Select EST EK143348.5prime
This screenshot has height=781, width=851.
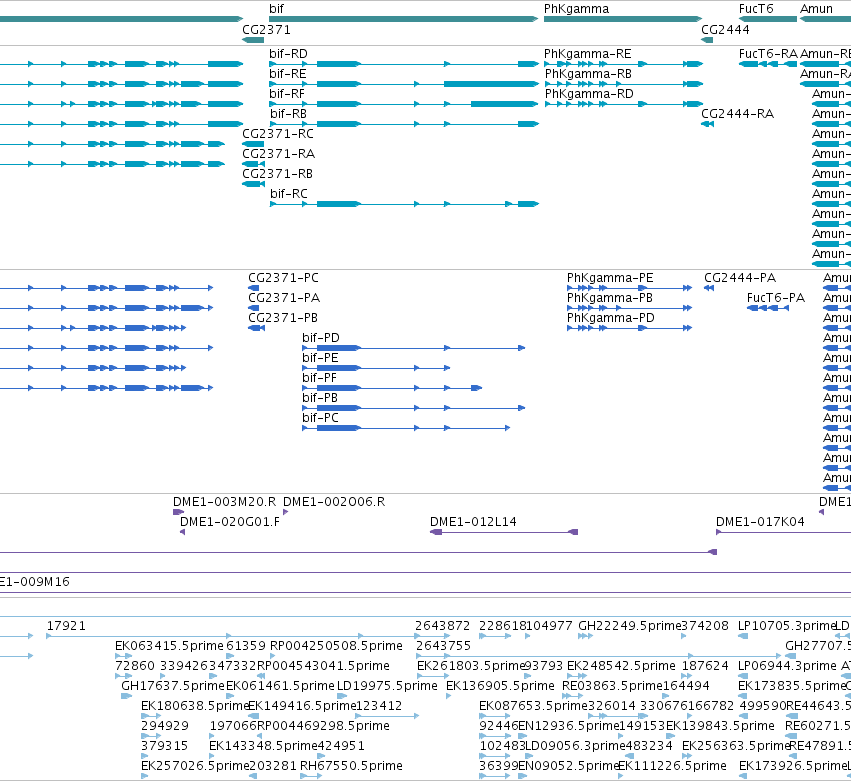(x=213, y=756)
